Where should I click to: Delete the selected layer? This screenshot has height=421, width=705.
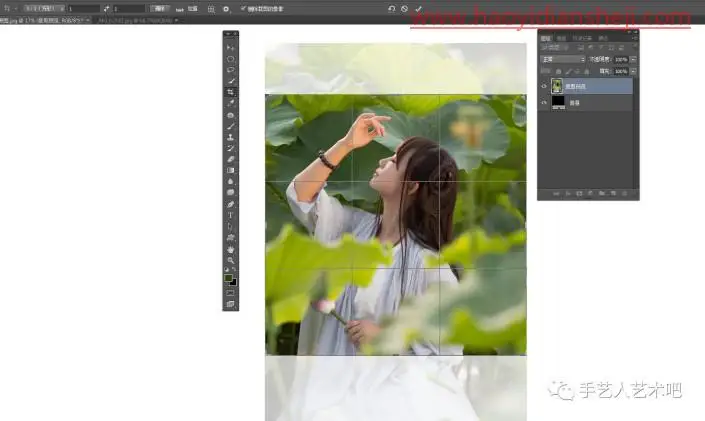pyautogui.click(x=625, y=193)
